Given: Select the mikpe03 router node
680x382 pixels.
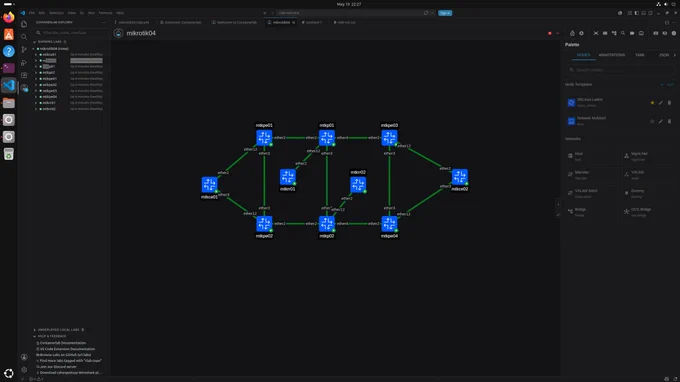Looking at the screenshot, I should (x=389, y=137).
